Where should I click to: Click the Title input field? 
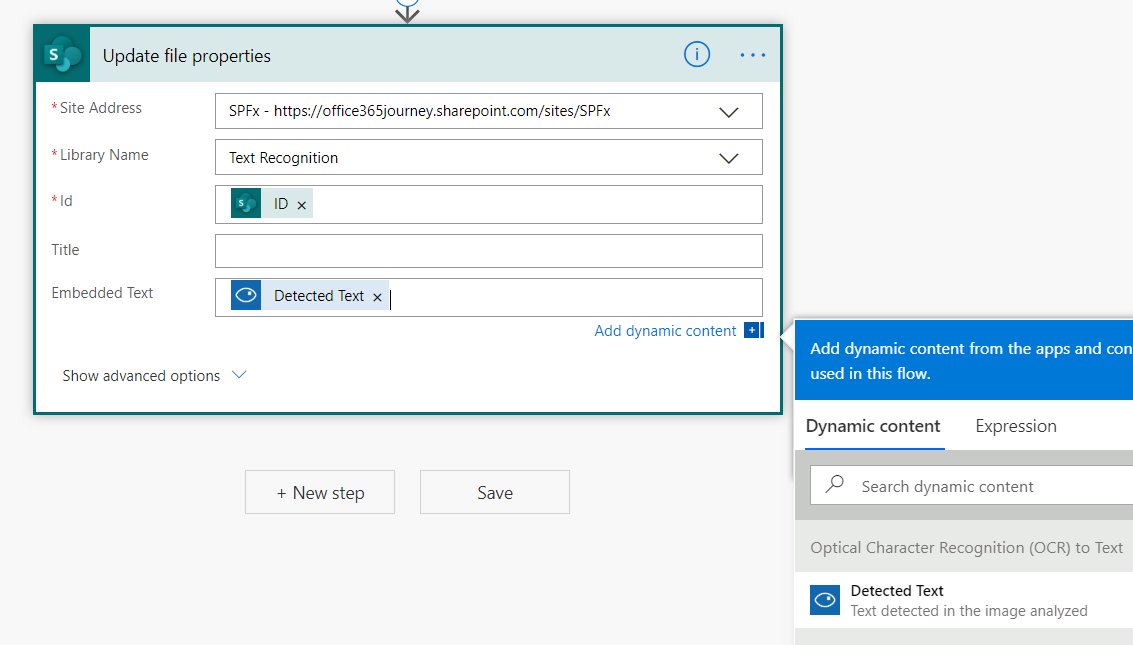(488, 251)
